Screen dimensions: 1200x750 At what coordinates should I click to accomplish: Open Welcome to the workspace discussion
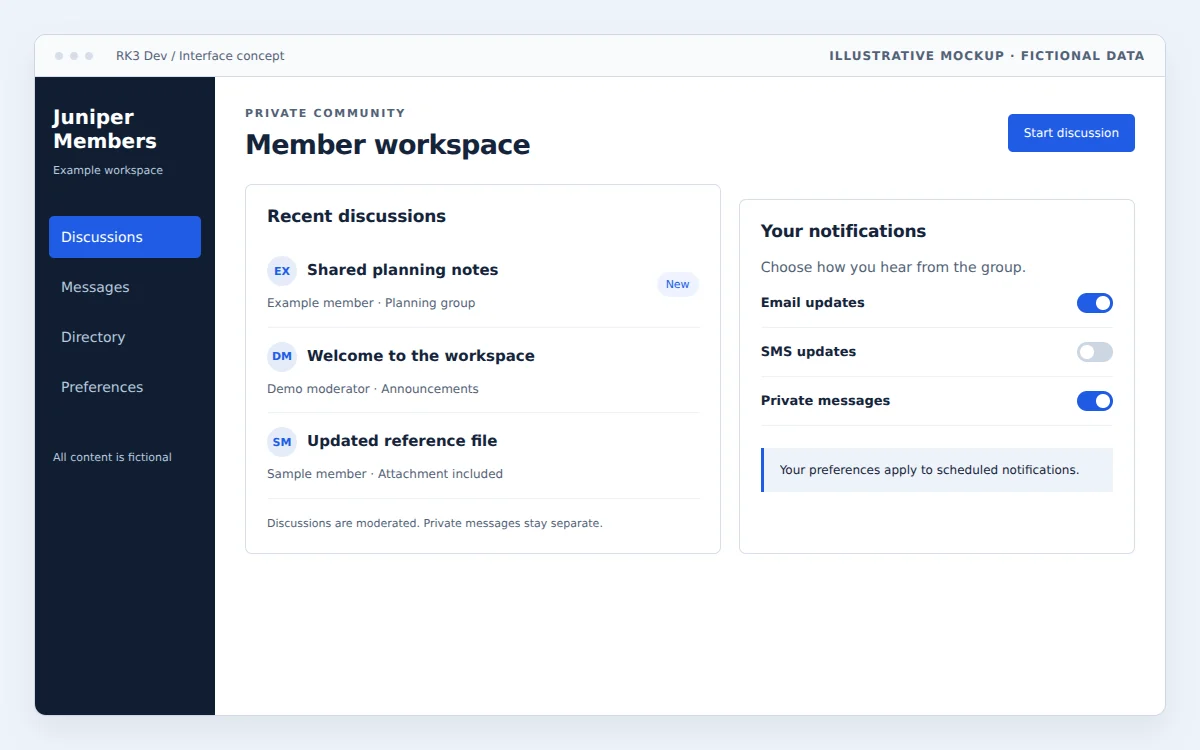(x=421, y=356)
